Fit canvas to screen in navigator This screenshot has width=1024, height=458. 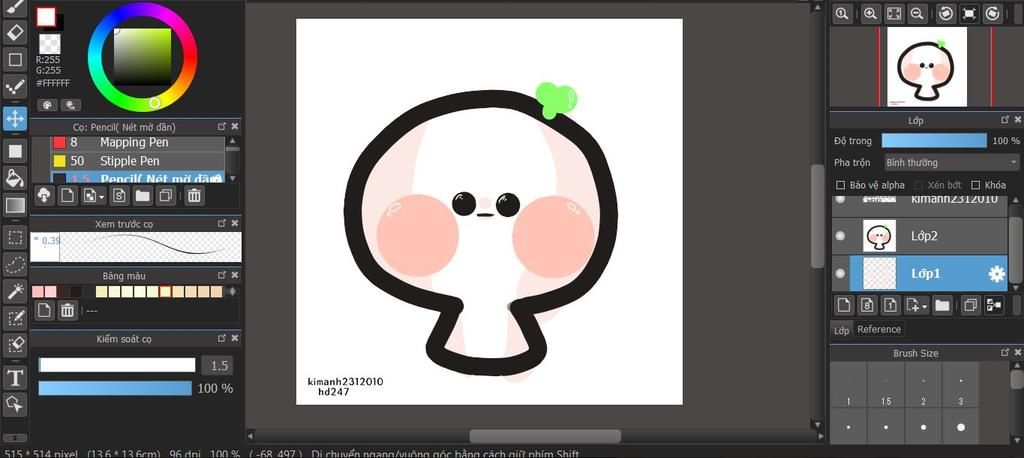click(x=893, y=14)
